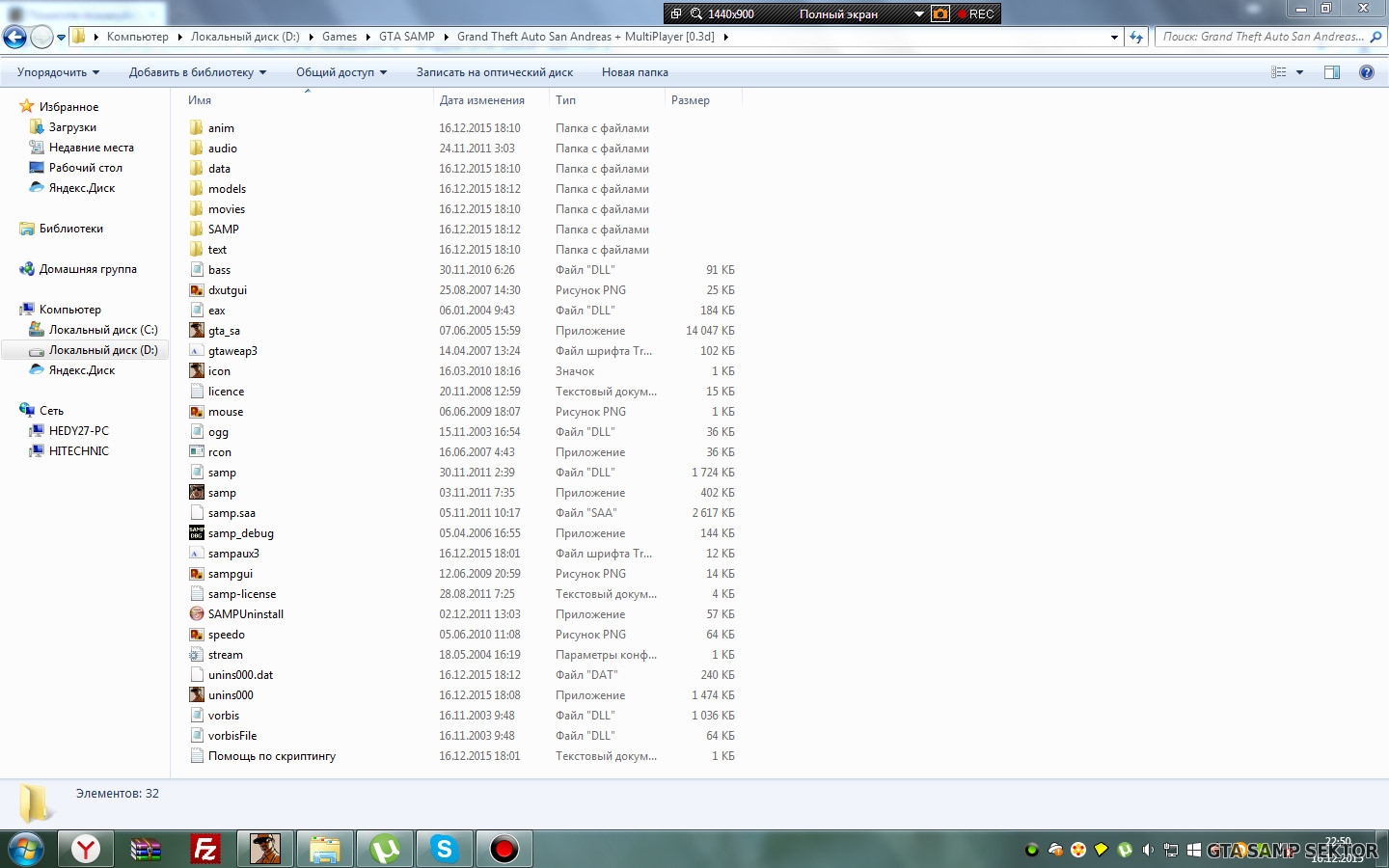Image resolution: width=1389 pixels, height=868 pixels.
Task: Open uTorrent from the taskbar
Action: (x=385, y=849)
